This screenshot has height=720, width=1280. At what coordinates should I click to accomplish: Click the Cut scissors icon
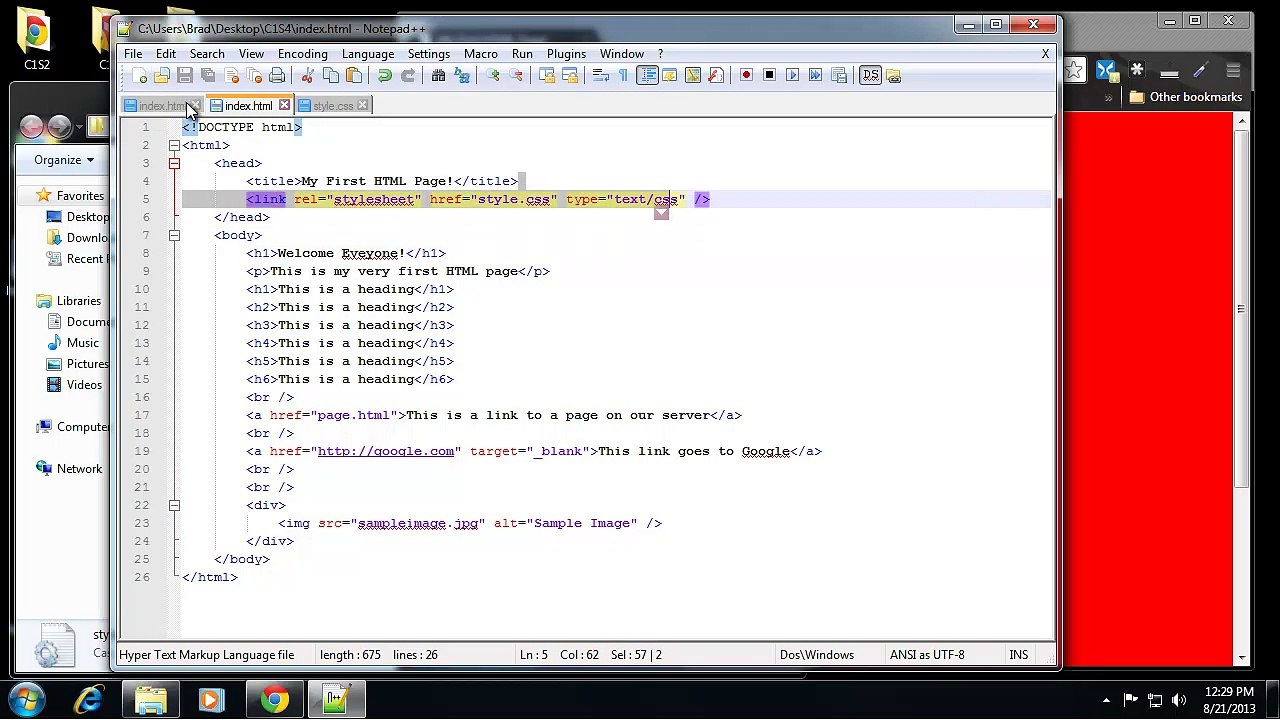(x=308, y=76)
